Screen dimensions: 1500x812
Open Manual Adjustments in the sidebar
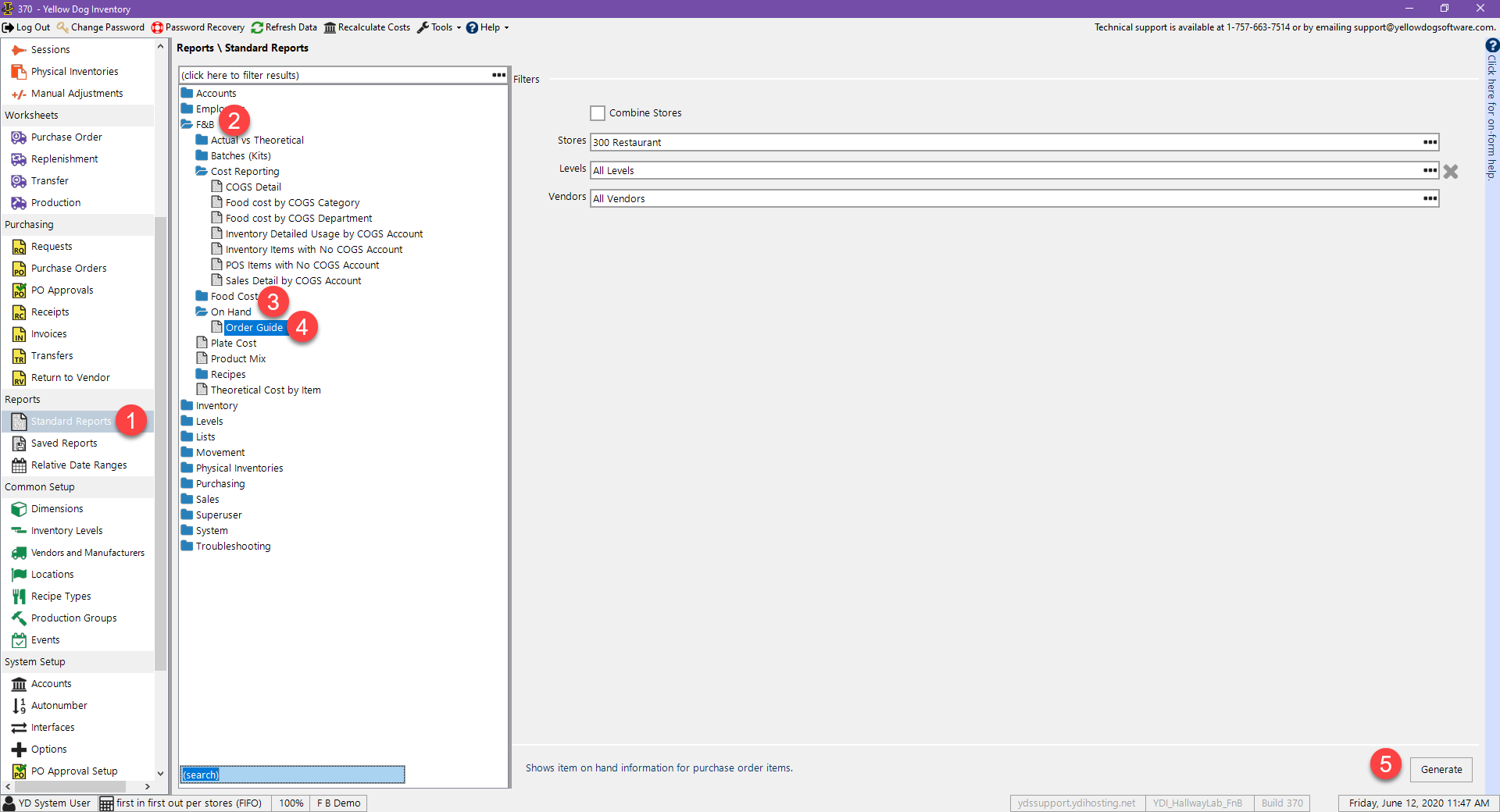coord(77,93)
